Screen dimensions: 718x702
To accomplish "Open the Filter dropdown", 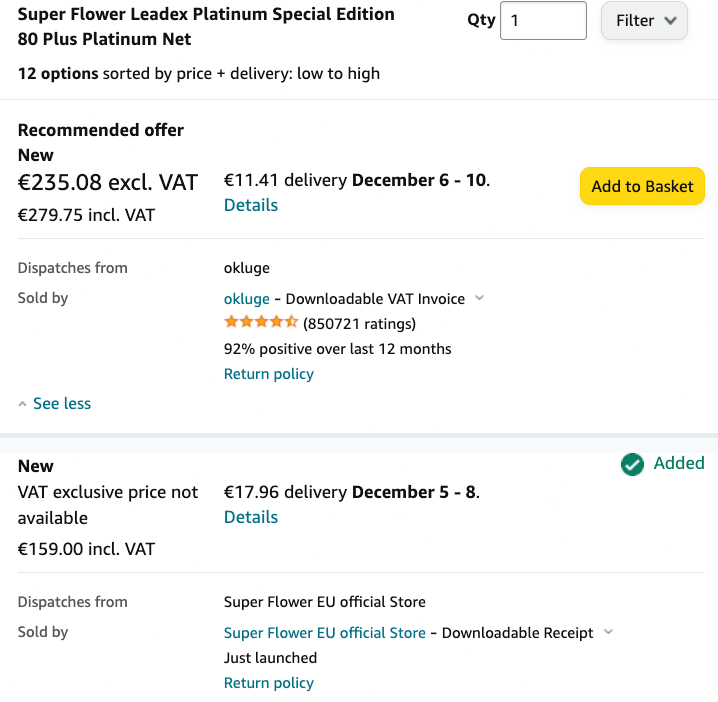I will [644, 21].
